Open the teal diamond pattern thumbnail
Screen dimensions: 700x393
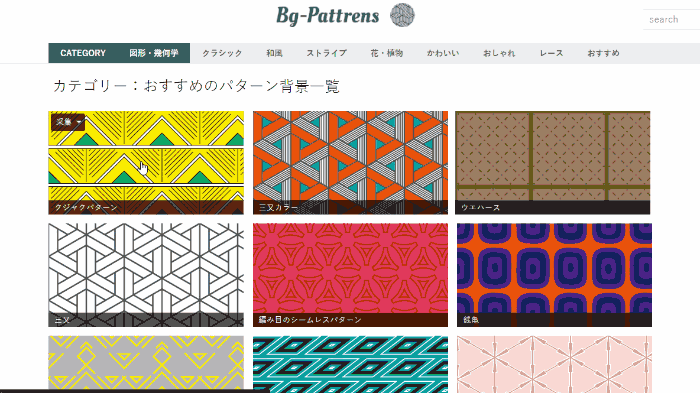(350, 364)
